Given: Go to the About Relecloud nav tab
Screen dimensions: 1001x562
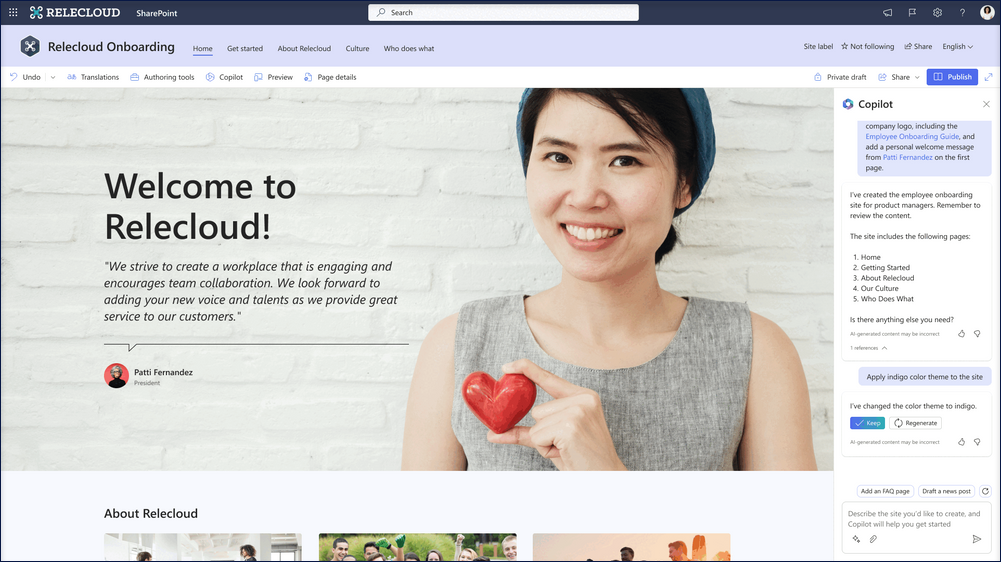Looking at the screenshot, I should (x=304, y=48).
